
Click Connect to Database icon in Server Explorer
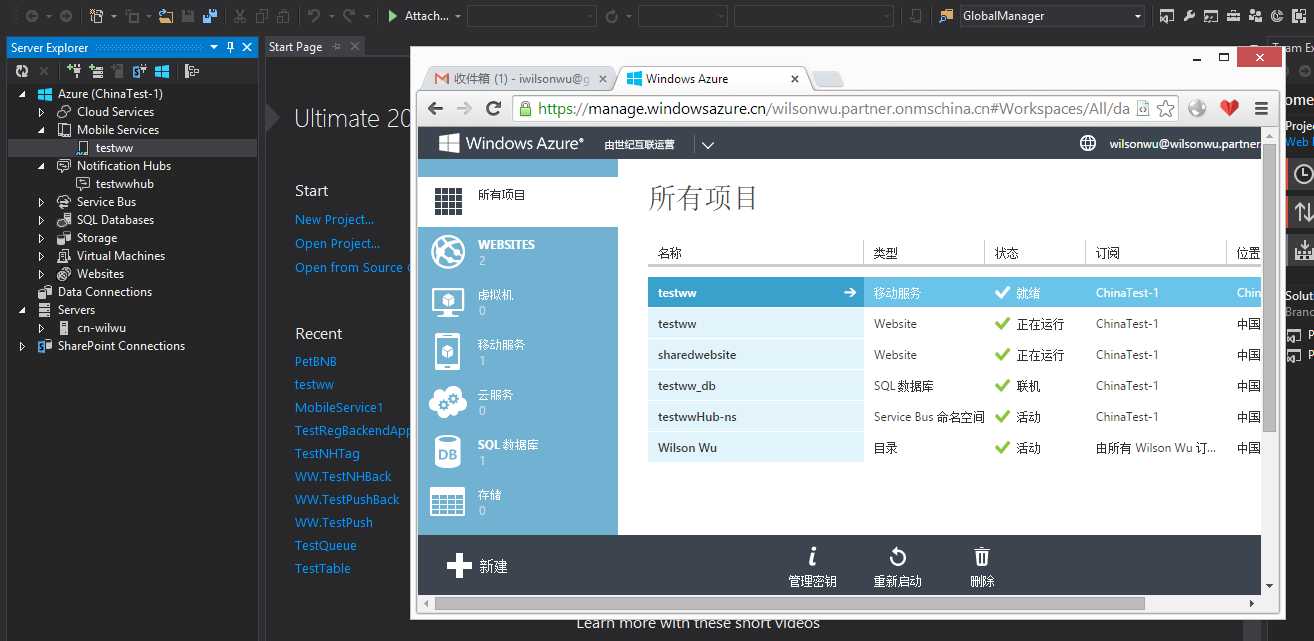pos(74,71)
